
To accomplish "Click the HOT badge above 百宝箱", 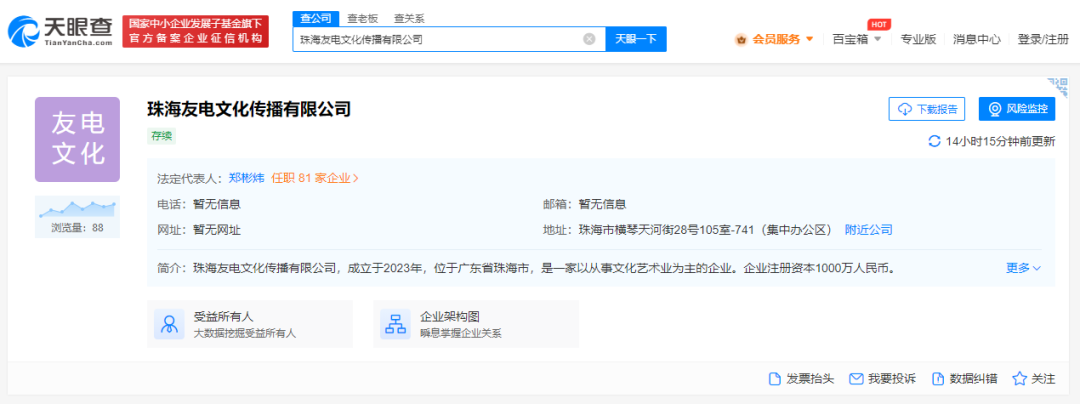I will (x=877, y=24).
